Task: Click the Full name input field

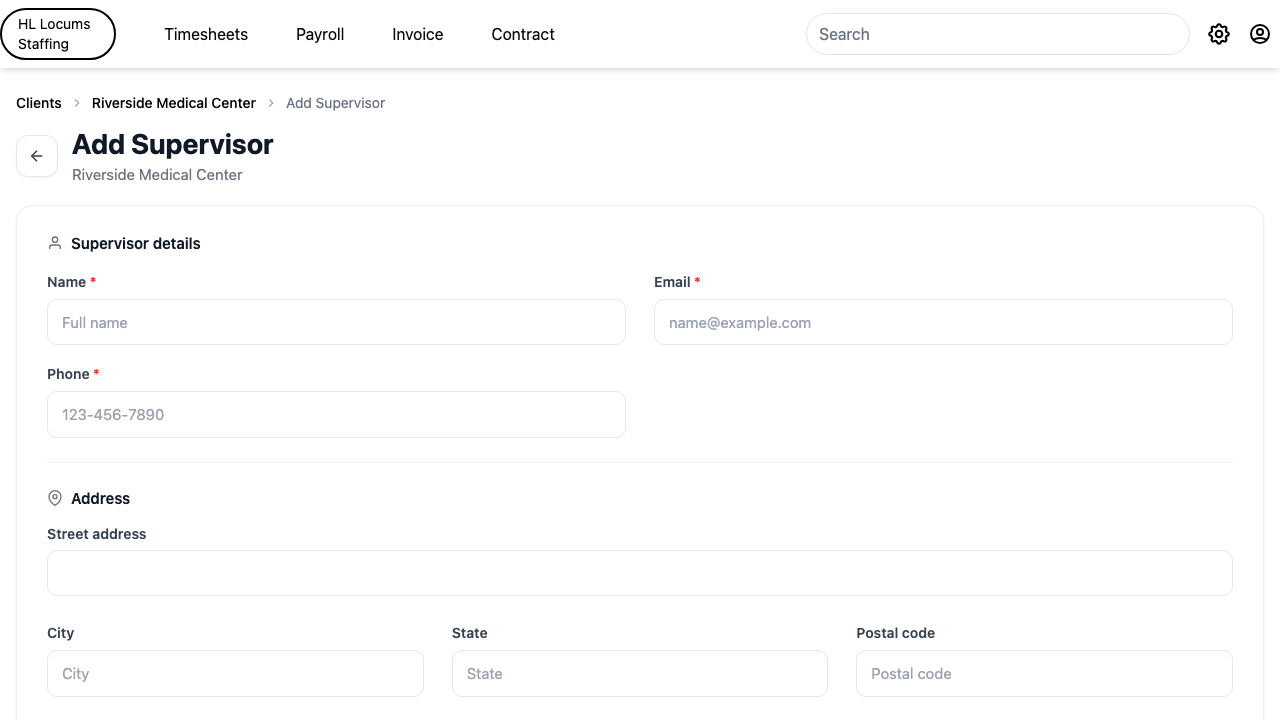Action: [x=336, y=323]
